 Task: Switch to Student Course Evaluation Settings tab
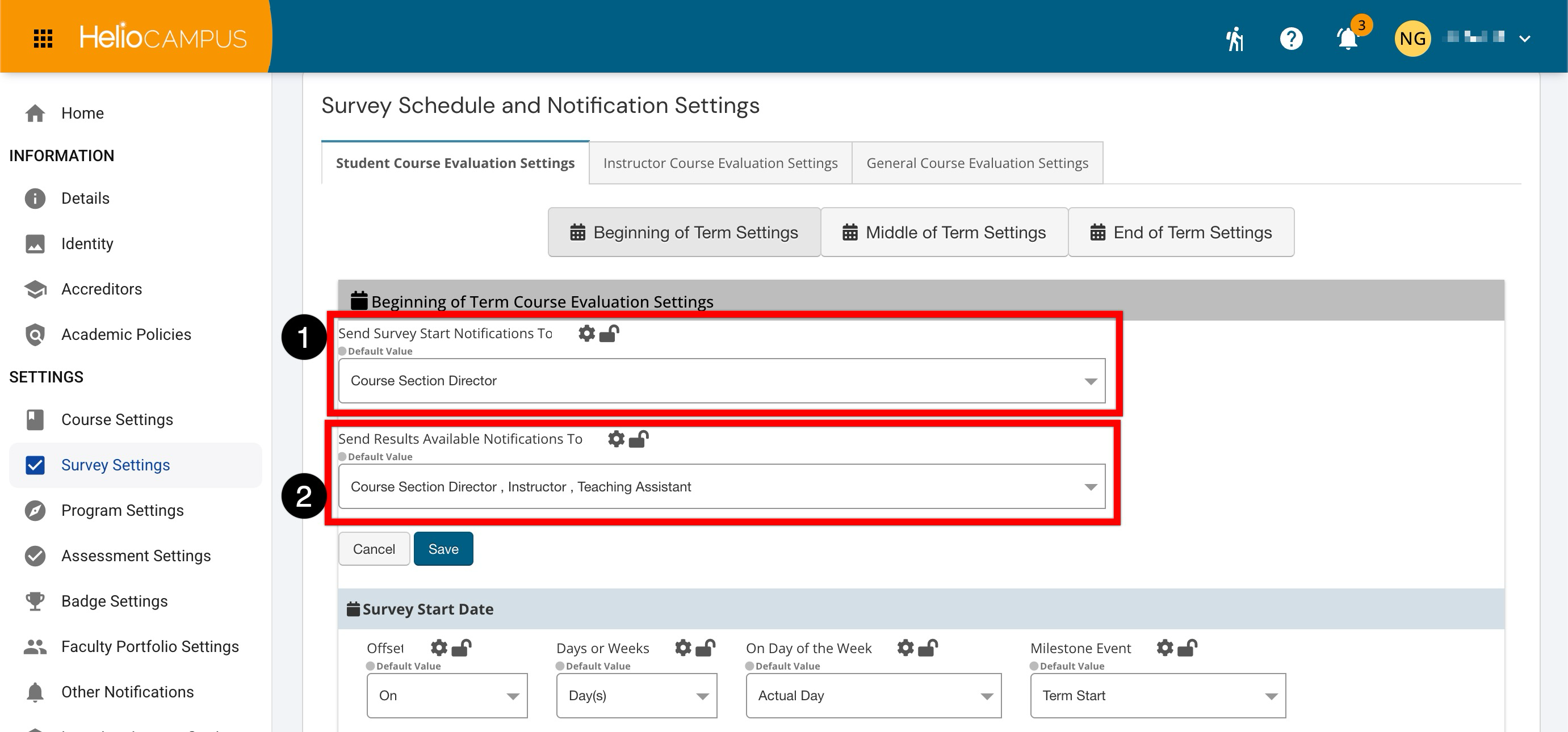[x=455, y=163]
